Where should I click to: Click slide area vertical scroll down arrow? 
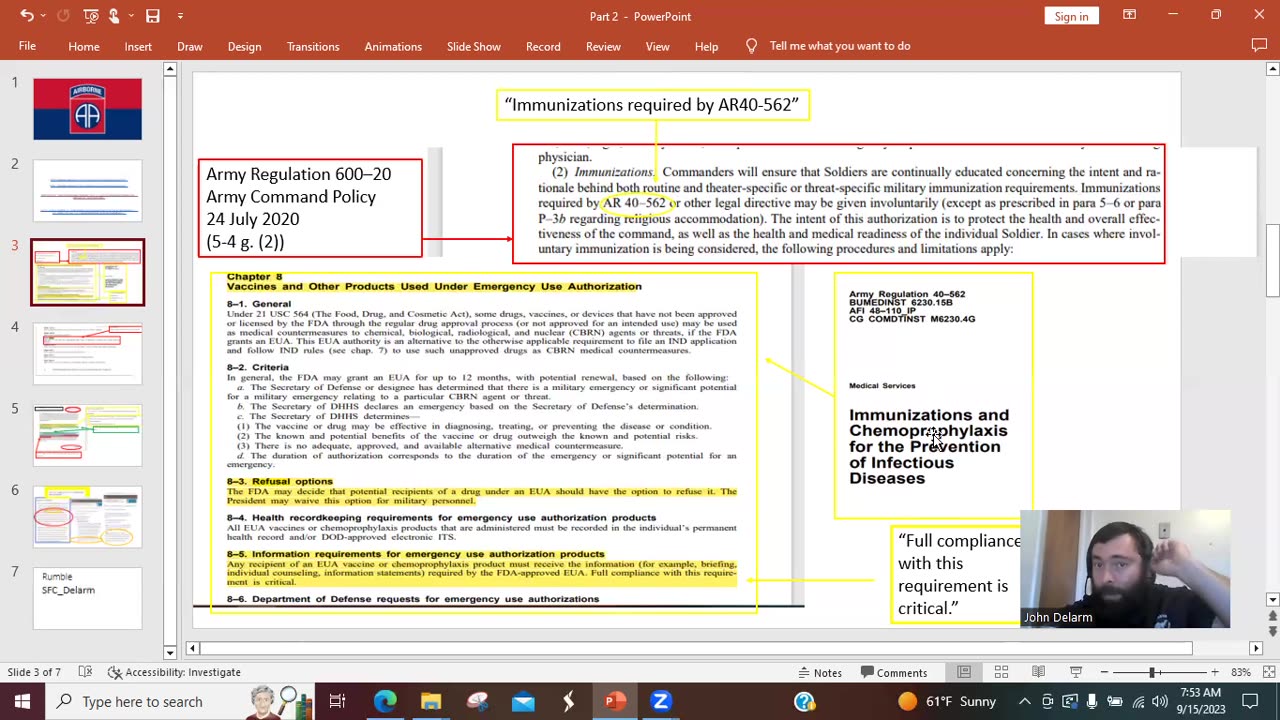point(1272,600)
